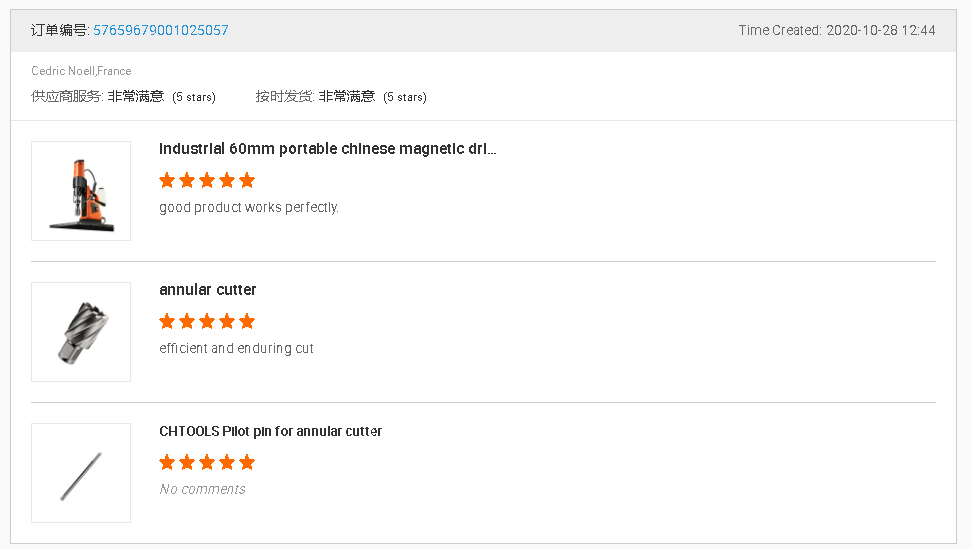972x549 pixels.
Task: Click the magnetic drill product thumbnail
Action: click(x=81, y=191)
